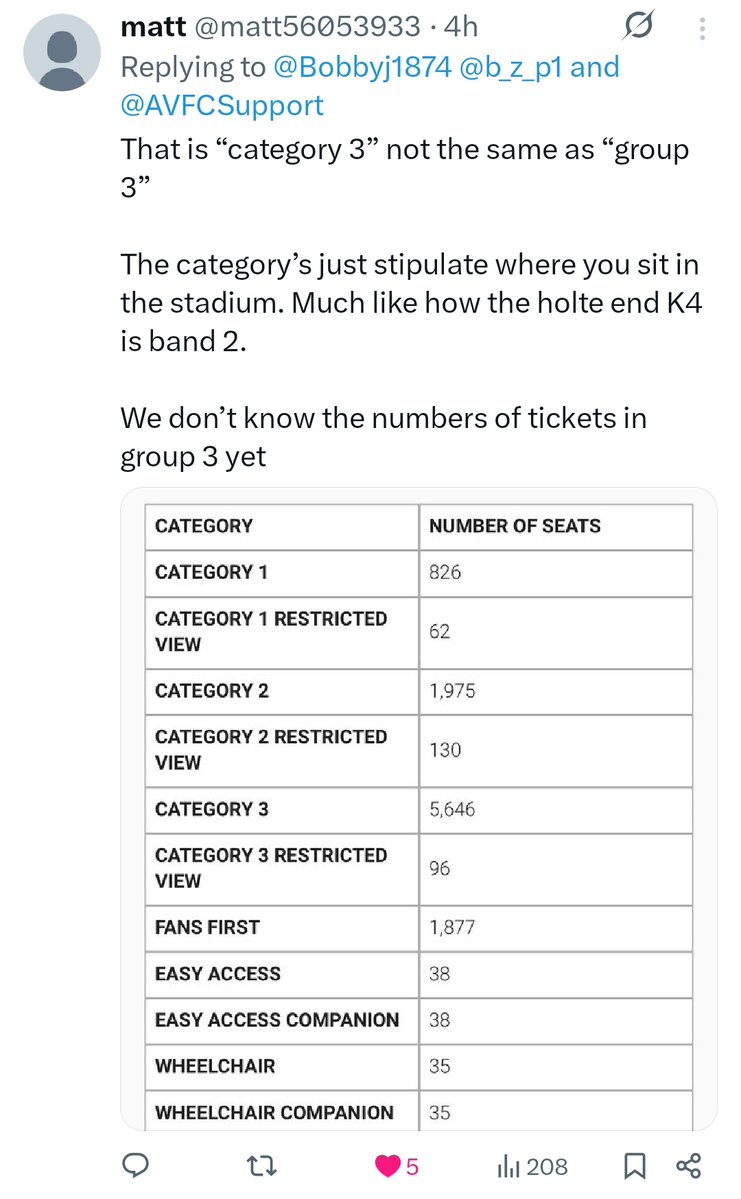Visit the @b_z_p1 profile link

[511, 67]
